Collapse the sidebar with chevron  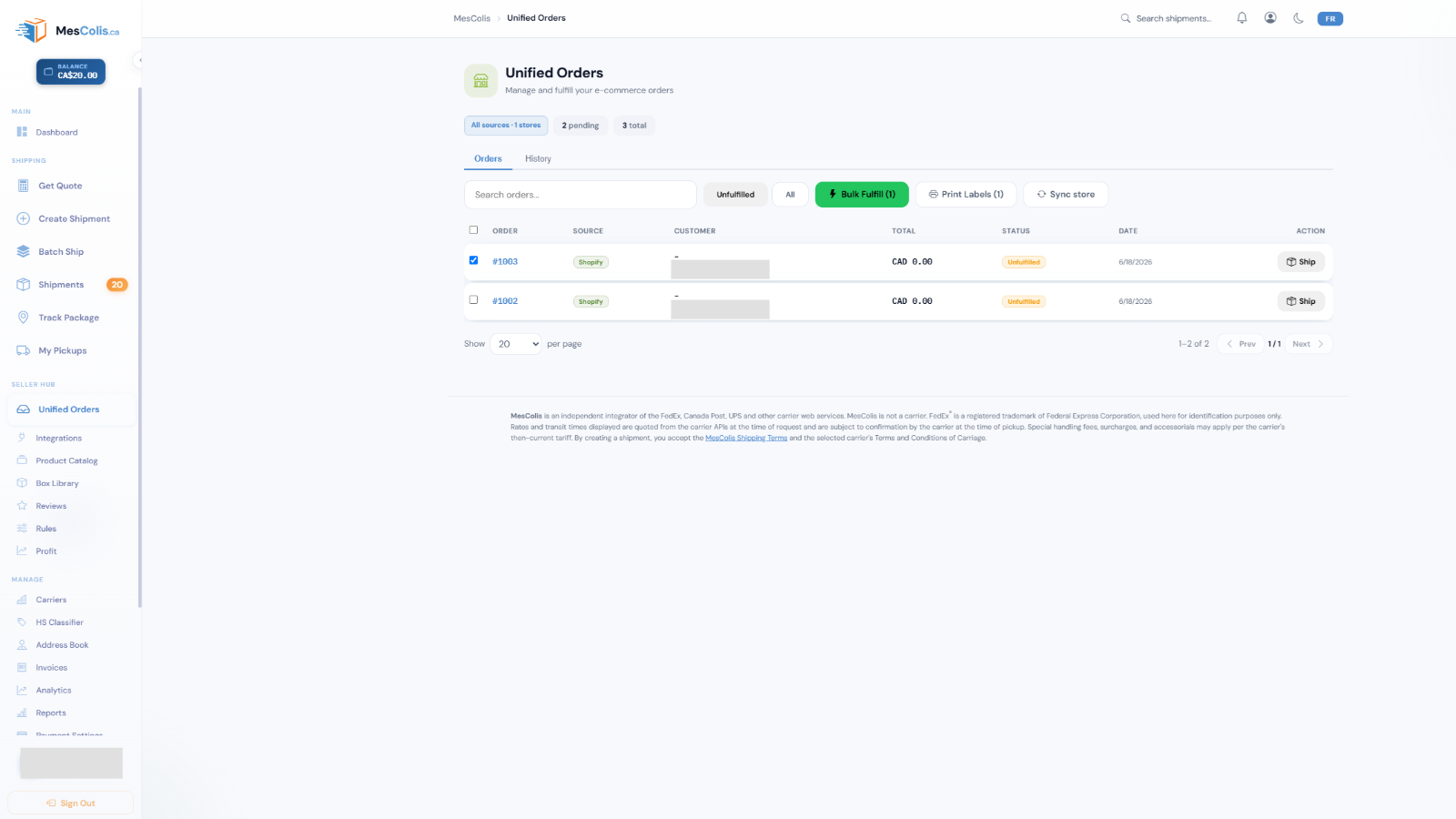pos(140,60)
